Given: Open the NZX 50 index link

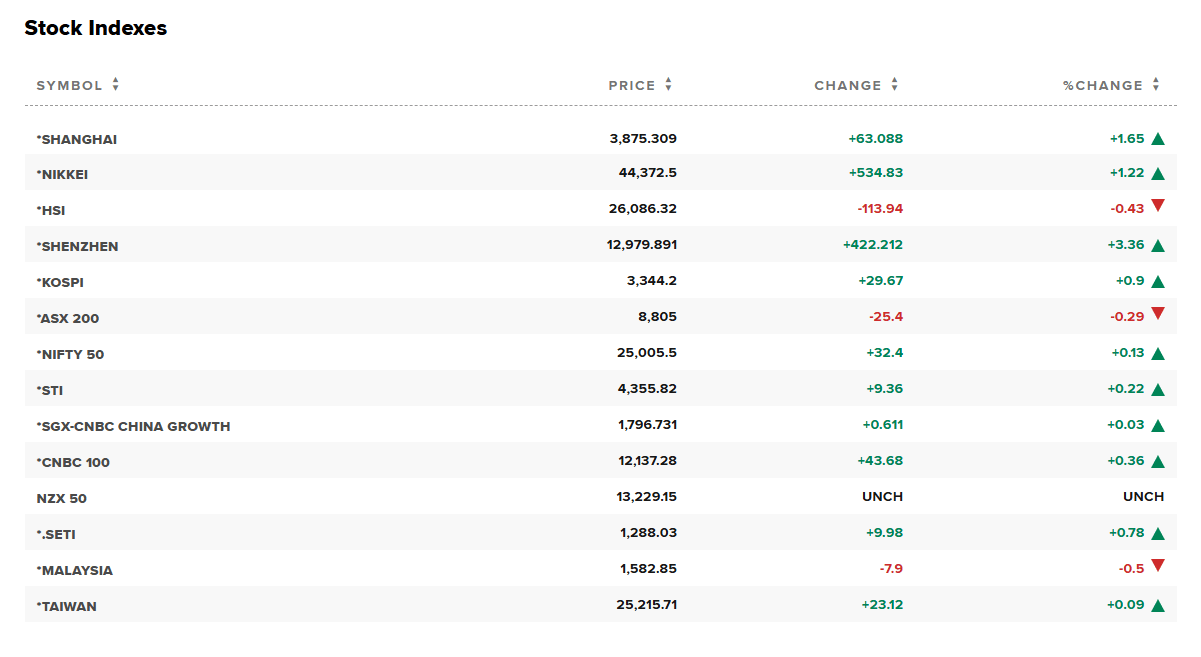Looking at the screenshot, I should (x=62, y=498).
